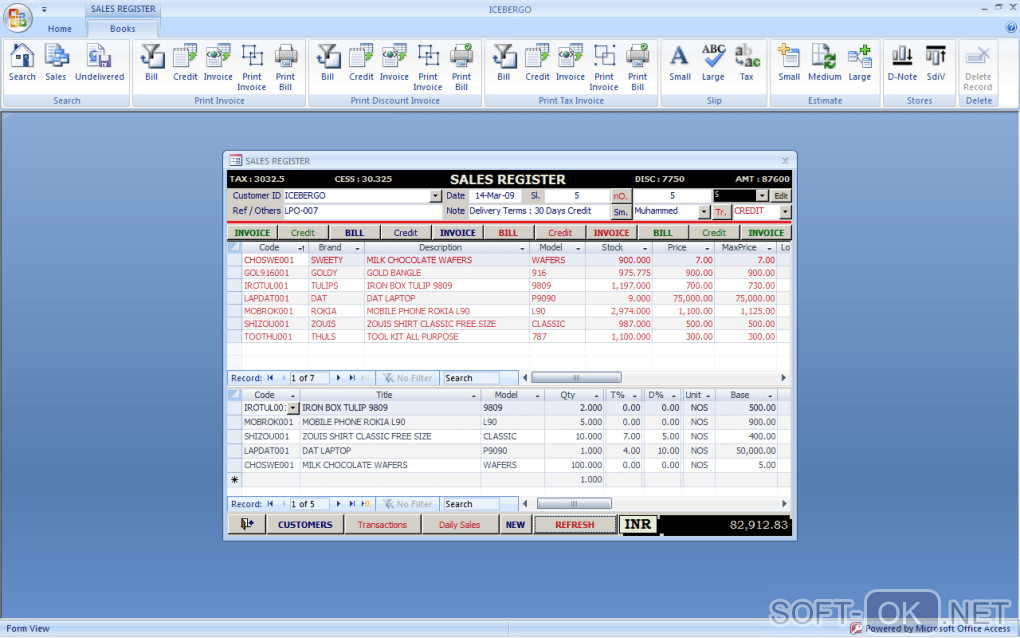Open the Qty column filter arrow
The height and width of the screenshot is (638, 1020).
[596, 395]
